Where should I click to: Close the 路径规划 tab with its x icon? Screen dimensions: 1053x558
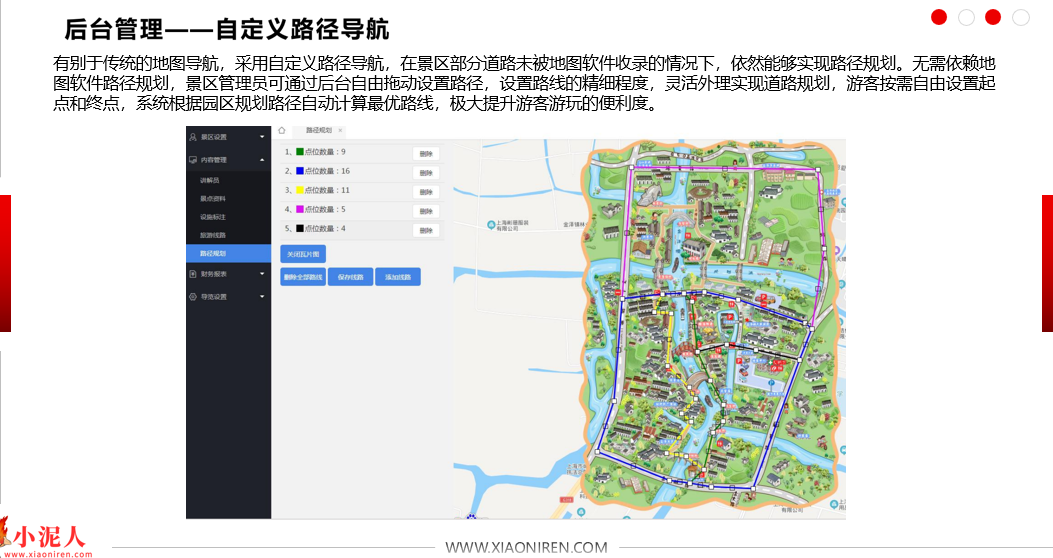pyautogui.click(x=340, y=131)
